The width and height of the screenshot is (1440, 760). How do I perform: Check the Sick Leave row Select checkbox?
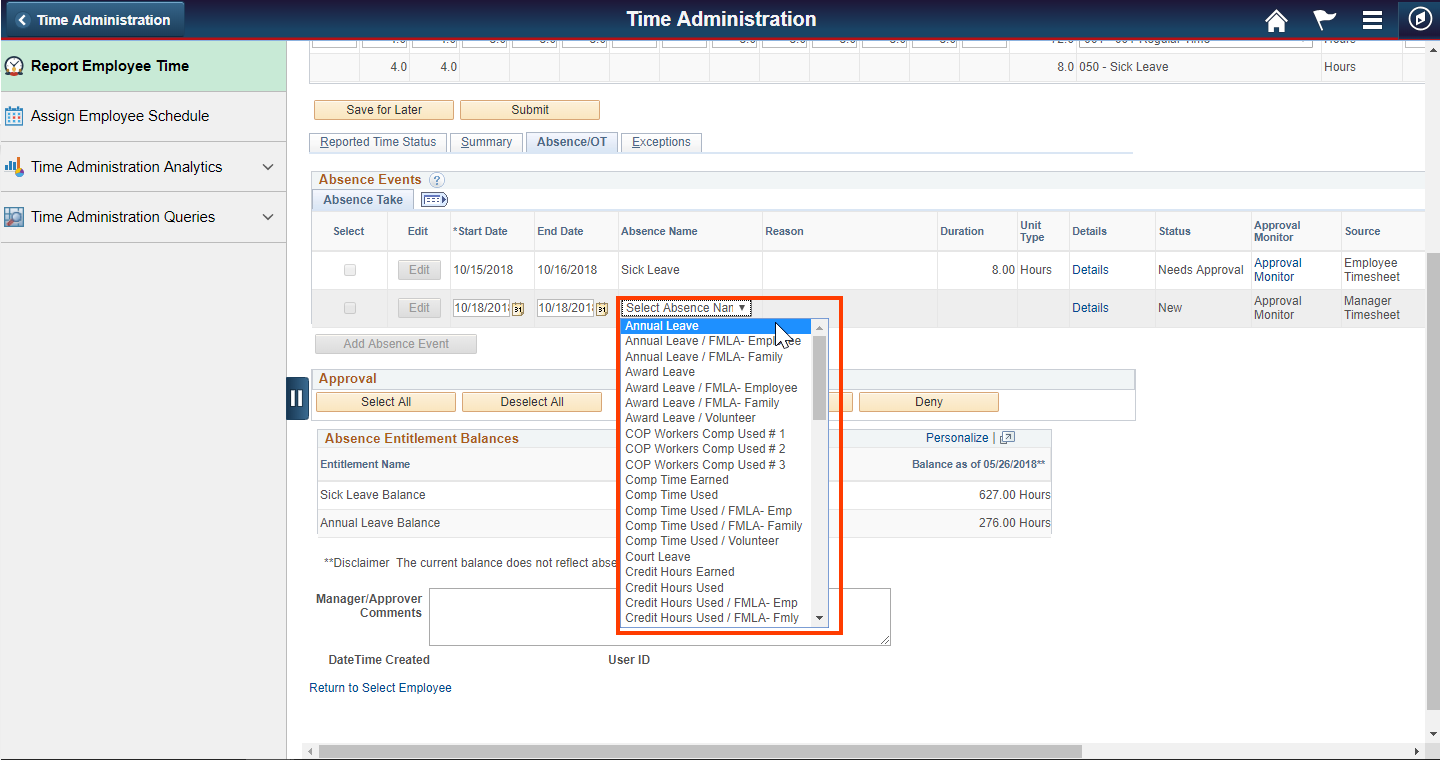coord(349,269)
